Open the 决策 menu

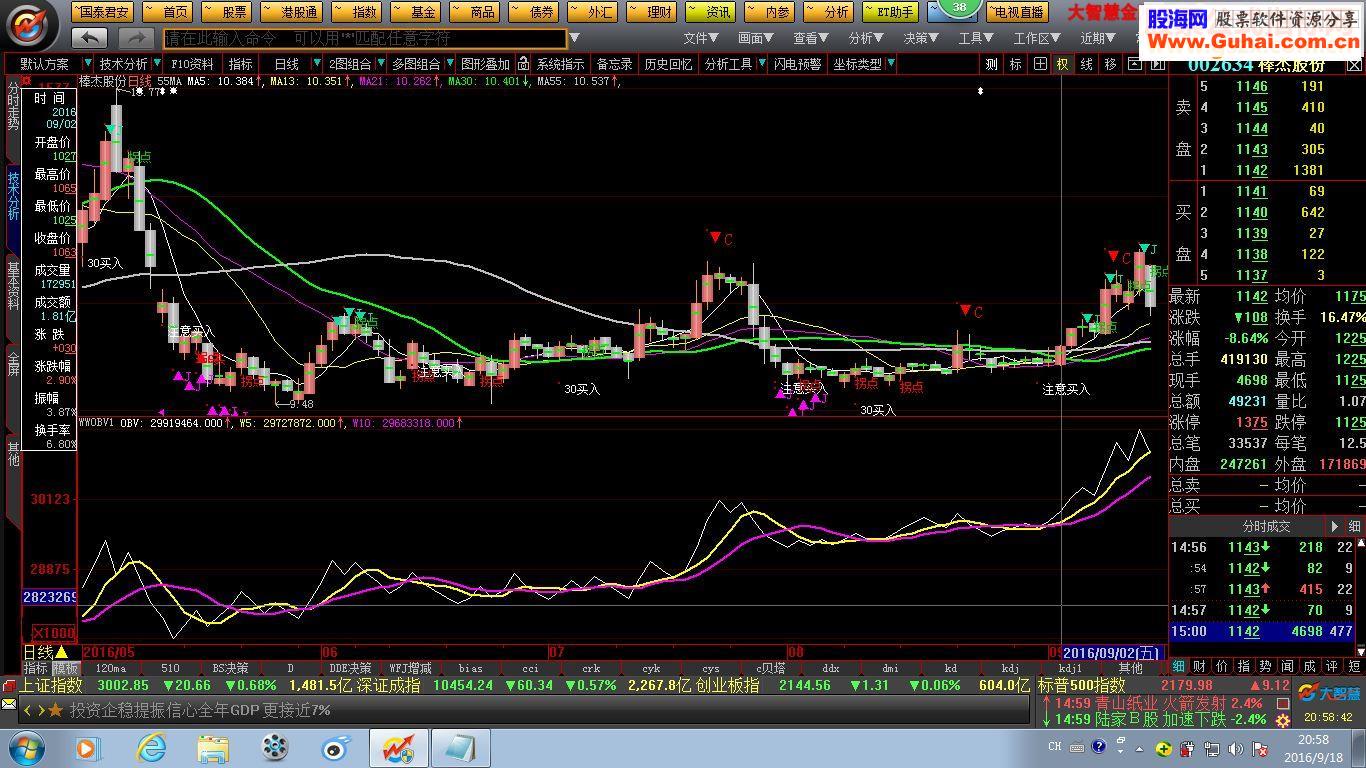click(921, 38)
